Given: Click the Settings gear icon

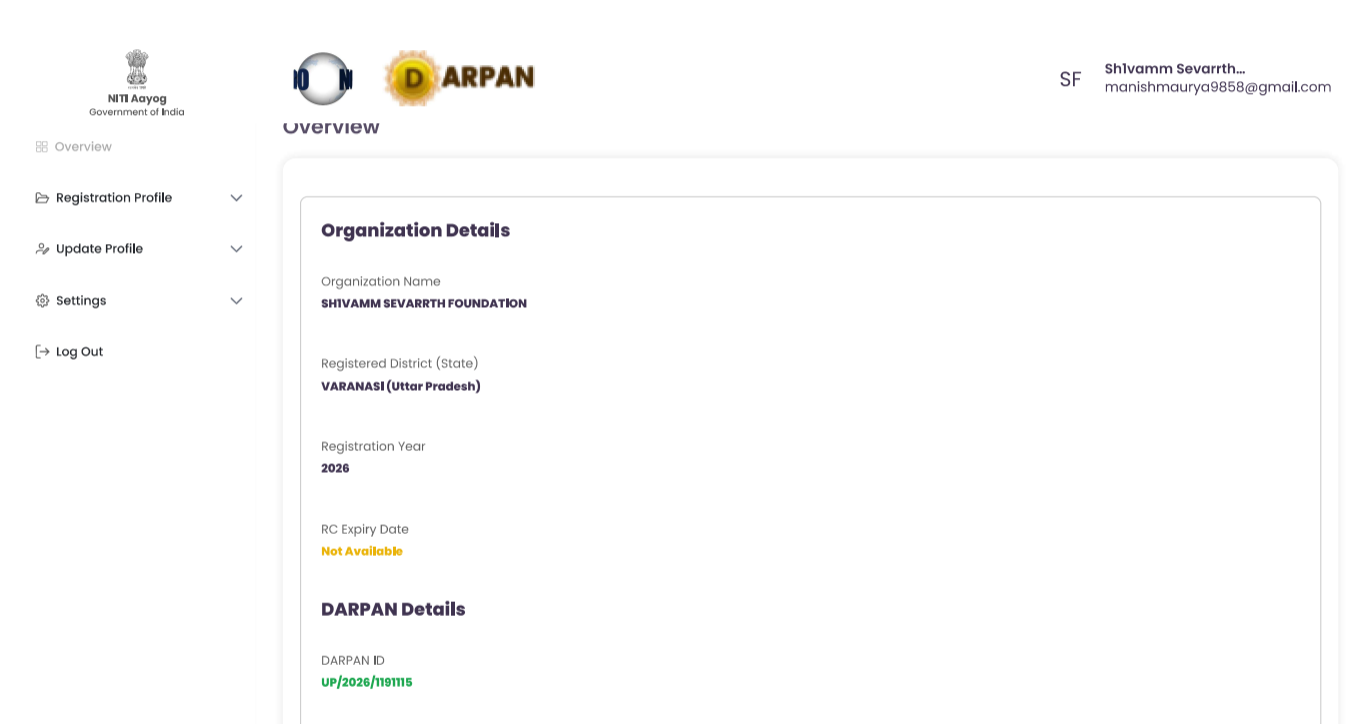Looking at the screenshot, I should coord(42,301).
